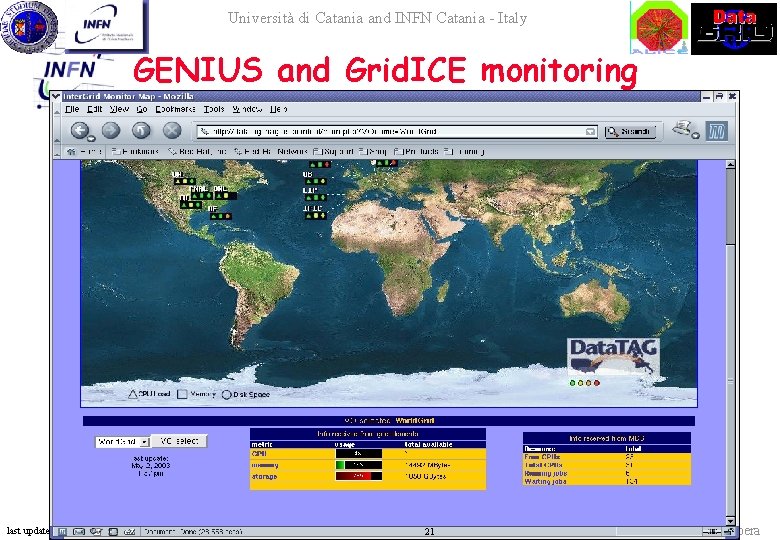Open the Products bookmark folder
Screen dimensions: 780x540
click(416, 151)
